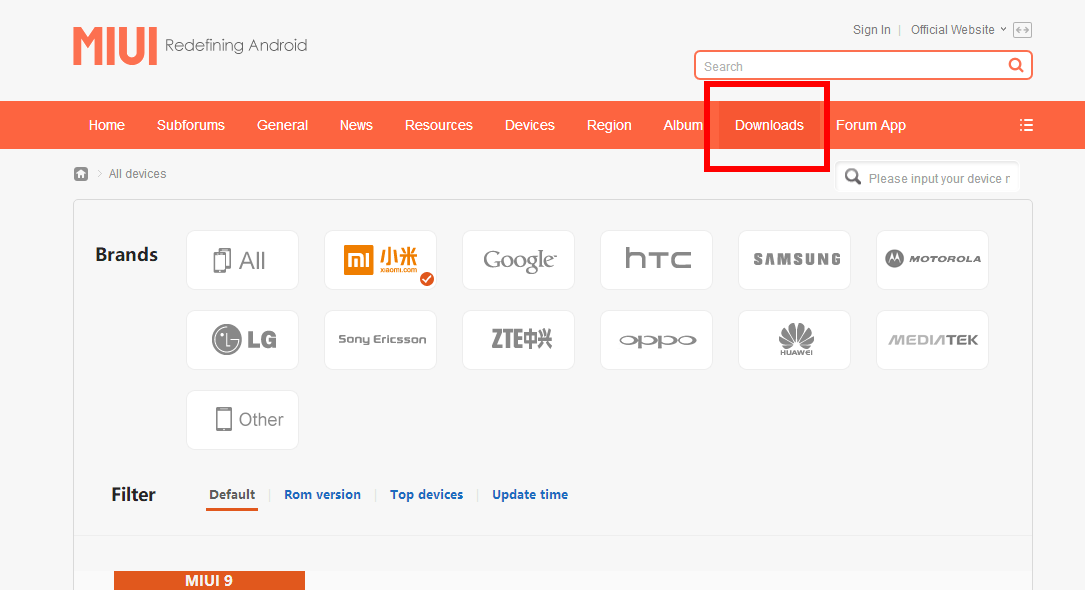1085x590 pixels.
Task: Select the MediaTek brand tile
Action: tap(933, 340)
